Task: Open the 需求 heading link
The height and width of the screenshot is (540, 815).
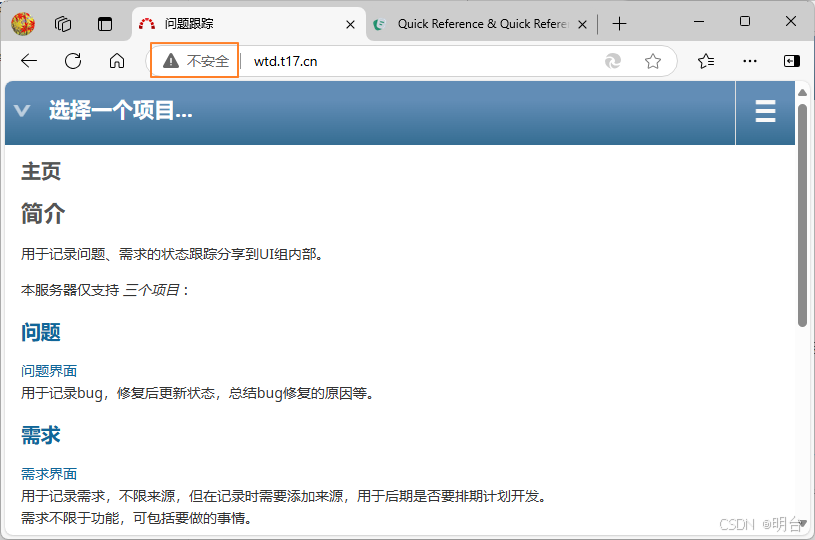Action: [41, 435]
